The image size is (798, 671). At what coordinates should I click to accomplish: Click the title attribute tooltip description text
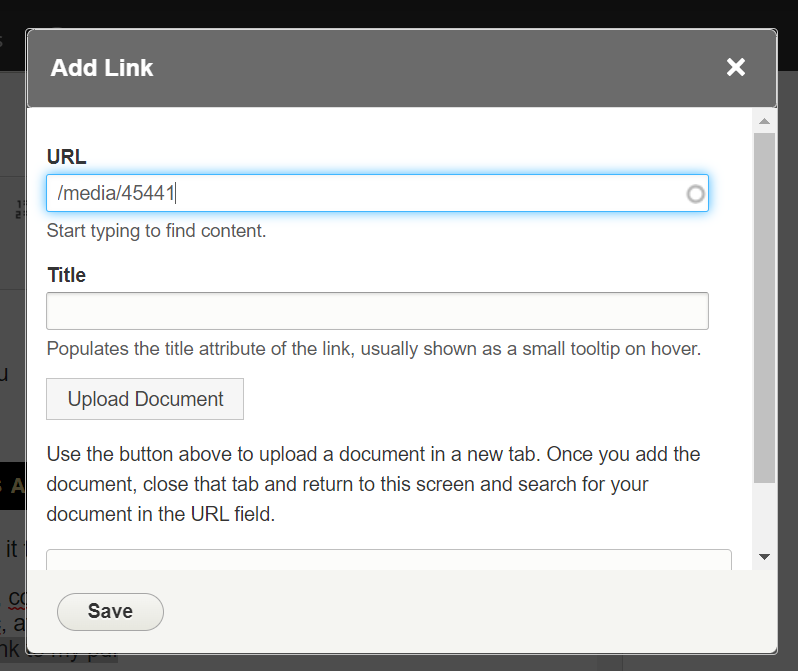point(373,349)
